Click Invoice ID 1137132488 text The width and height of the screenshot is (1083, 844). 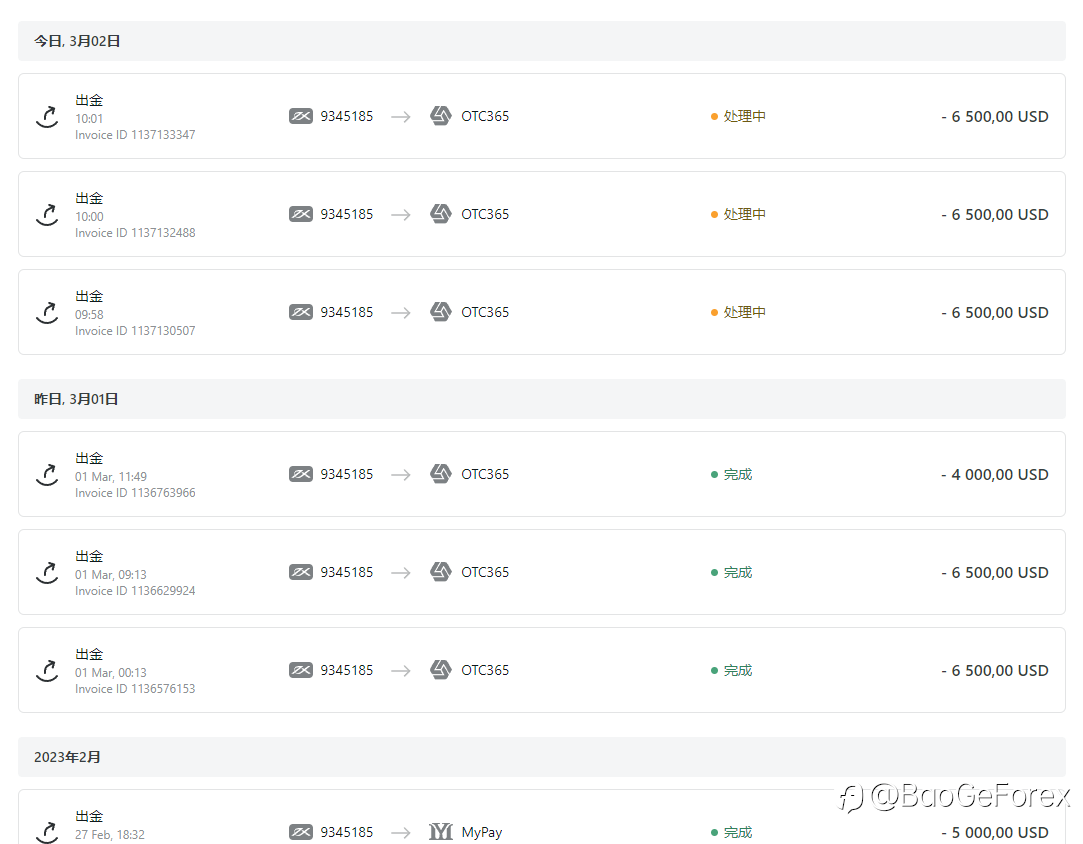point(135,233)
